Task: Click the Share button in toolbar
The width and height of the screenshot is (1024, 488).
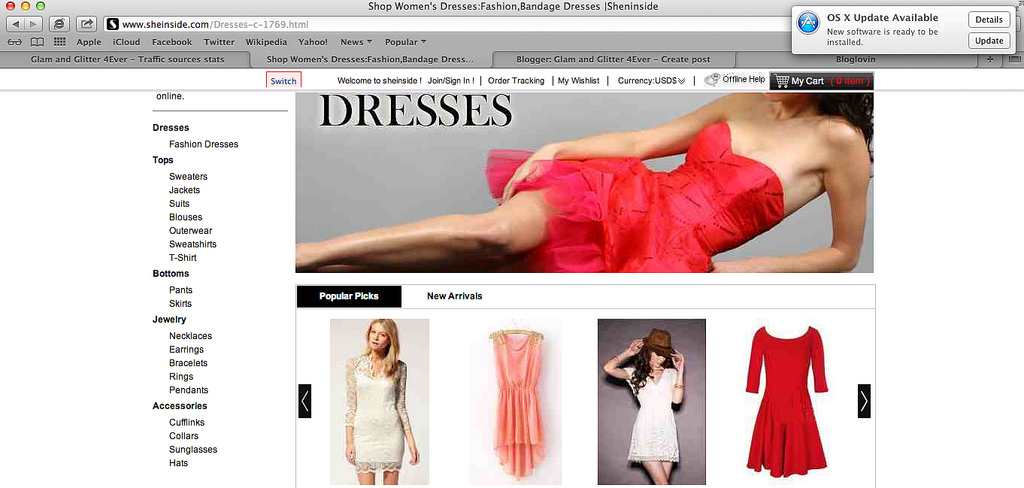Action: coord(86,24)
